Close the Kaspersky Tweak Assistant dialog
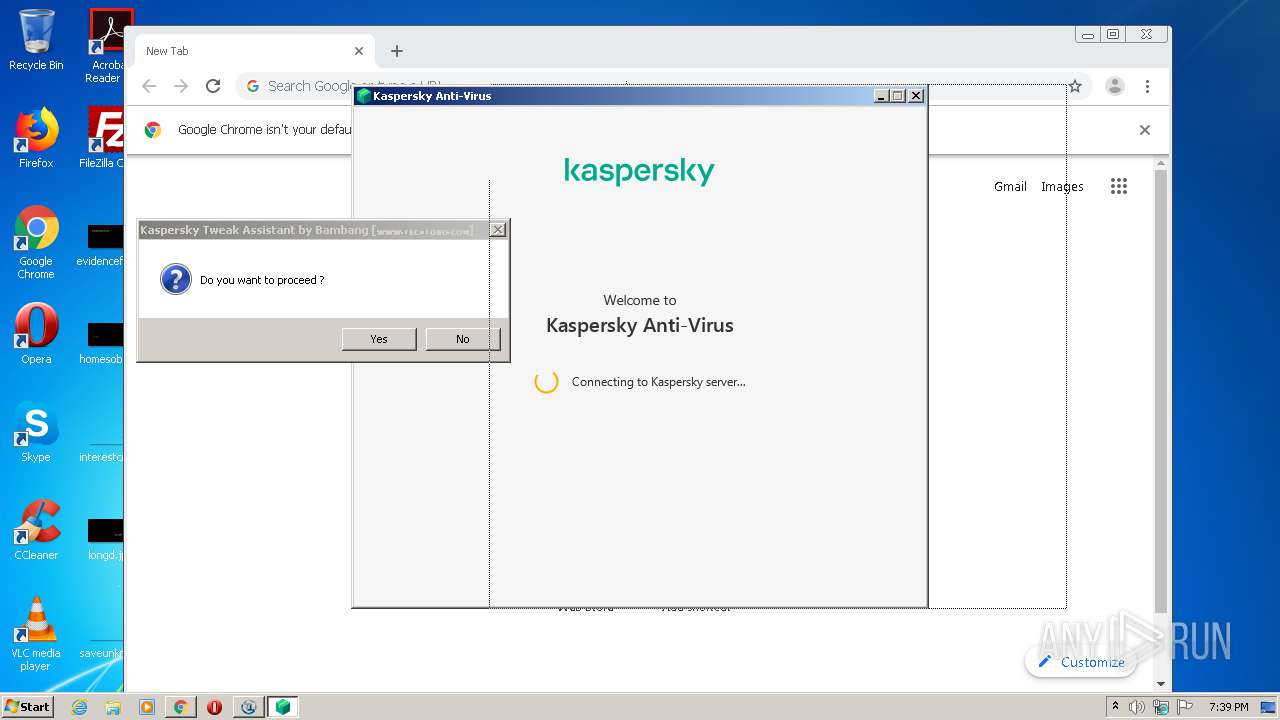1280x720 pixels. coord(498,230)
